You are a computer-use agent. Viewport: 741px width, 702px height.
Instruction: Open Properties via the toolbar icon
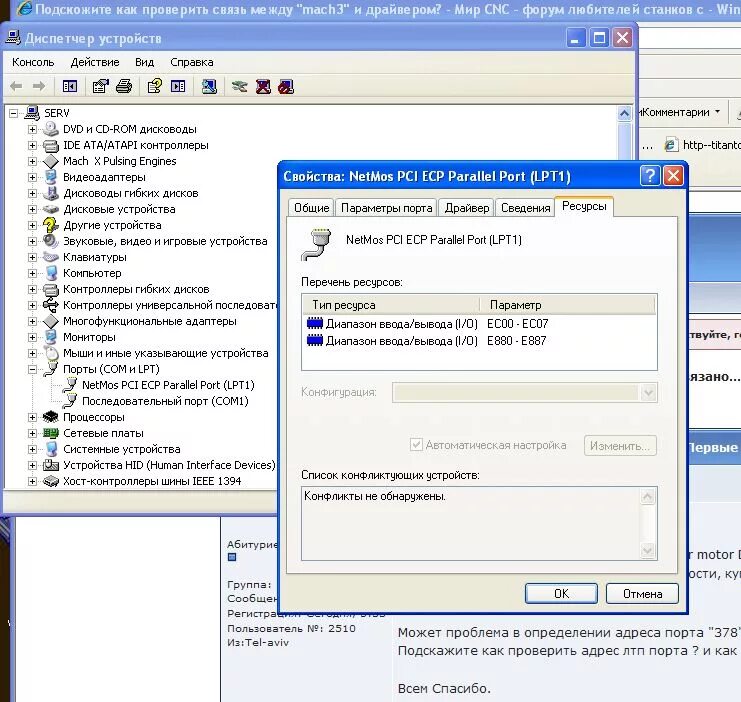[101, 87]
